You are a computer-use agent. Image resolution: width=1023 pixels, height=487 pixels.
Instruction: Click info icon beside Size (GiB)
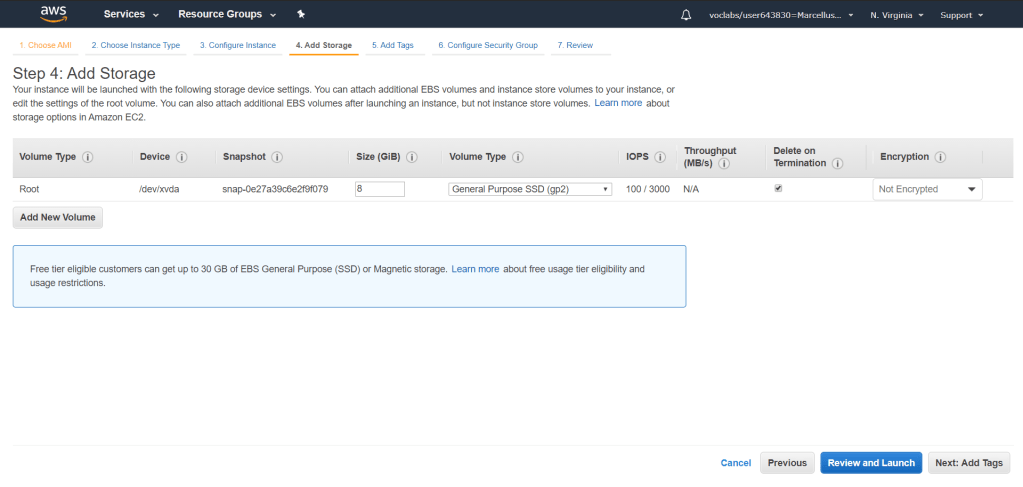click(412, 157)
